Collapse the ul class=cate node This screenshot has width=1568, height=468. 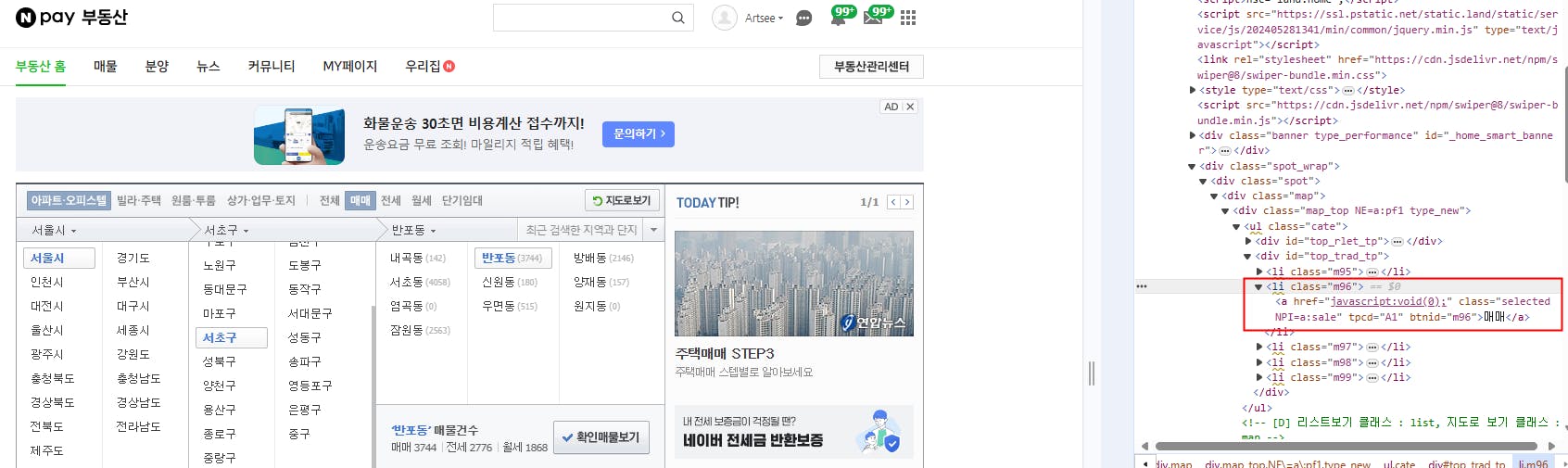coord(1237,226)
